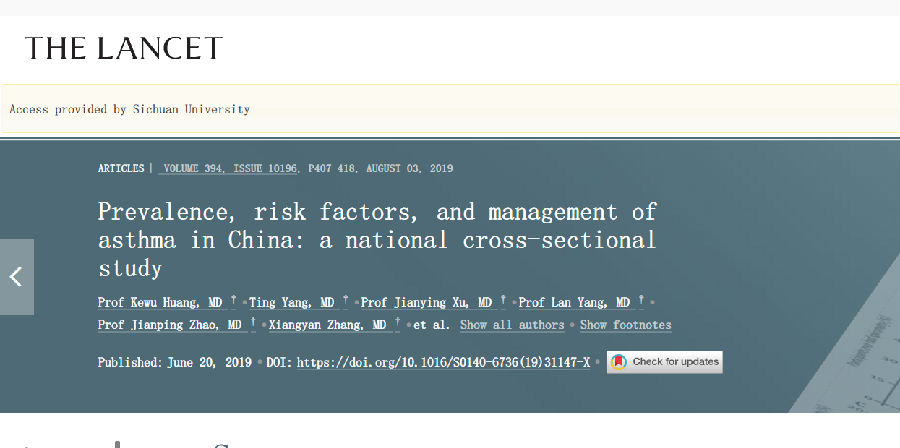Viewport: 900px width, 448px height.
Task: Expand Show all authors
Action: coord(512,325)
